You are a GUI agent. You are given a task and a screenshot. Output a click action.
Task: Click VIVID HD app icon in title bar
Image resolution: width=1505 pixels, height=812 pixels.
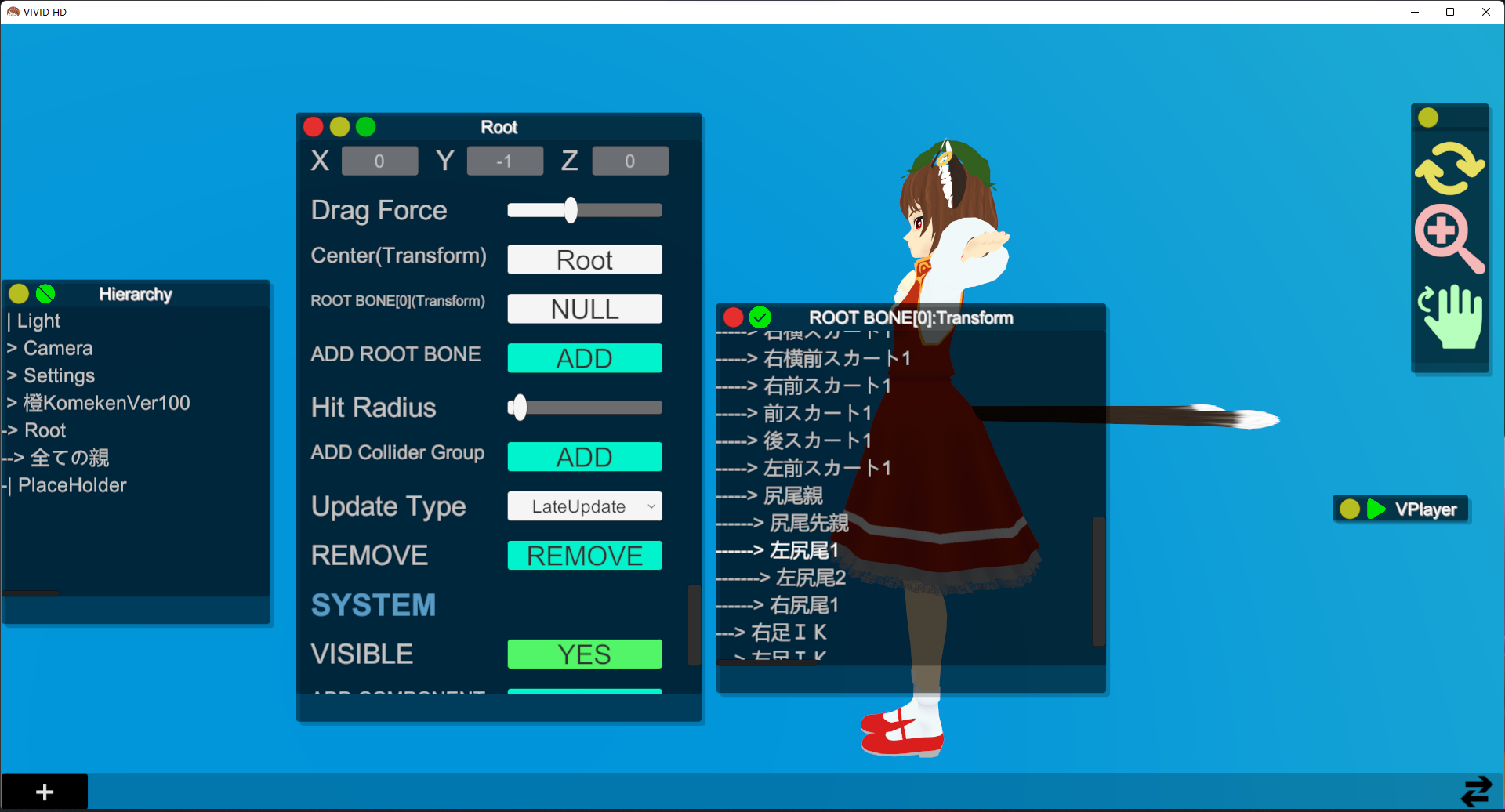13,12
